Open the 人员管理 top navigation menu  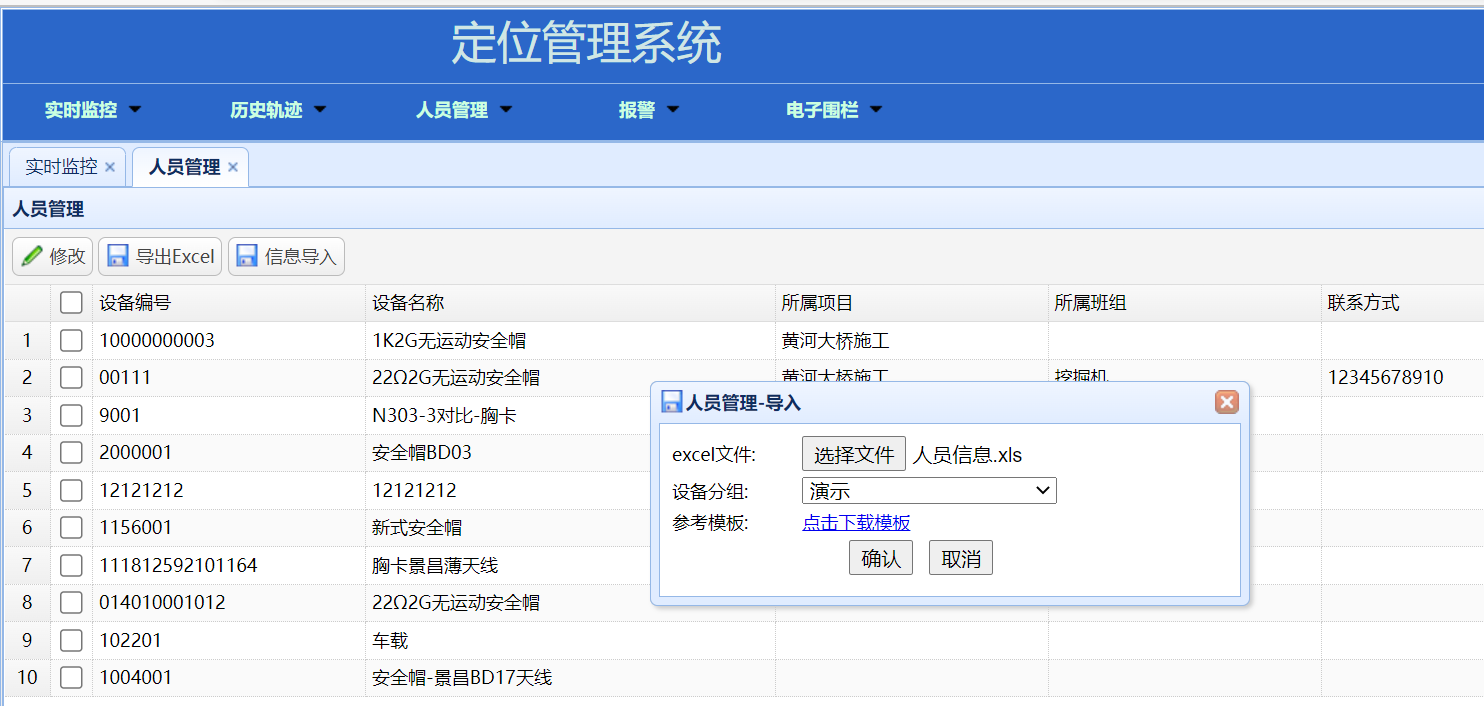click(x=463, y=110)
